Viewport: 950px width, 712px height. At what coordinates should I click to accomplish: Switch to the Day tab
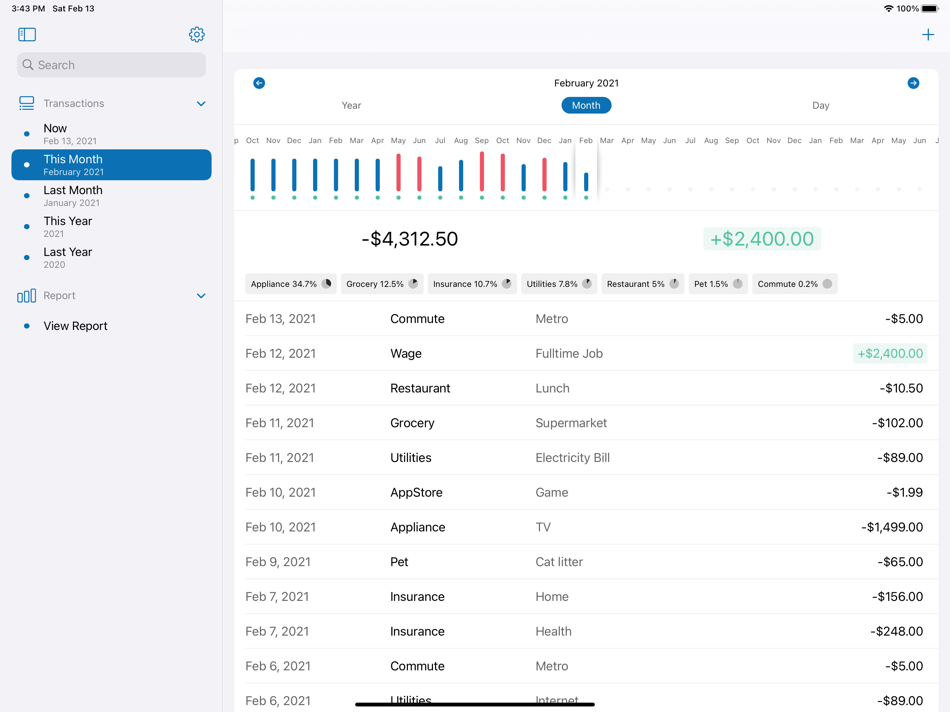click(x=820, y=105)
